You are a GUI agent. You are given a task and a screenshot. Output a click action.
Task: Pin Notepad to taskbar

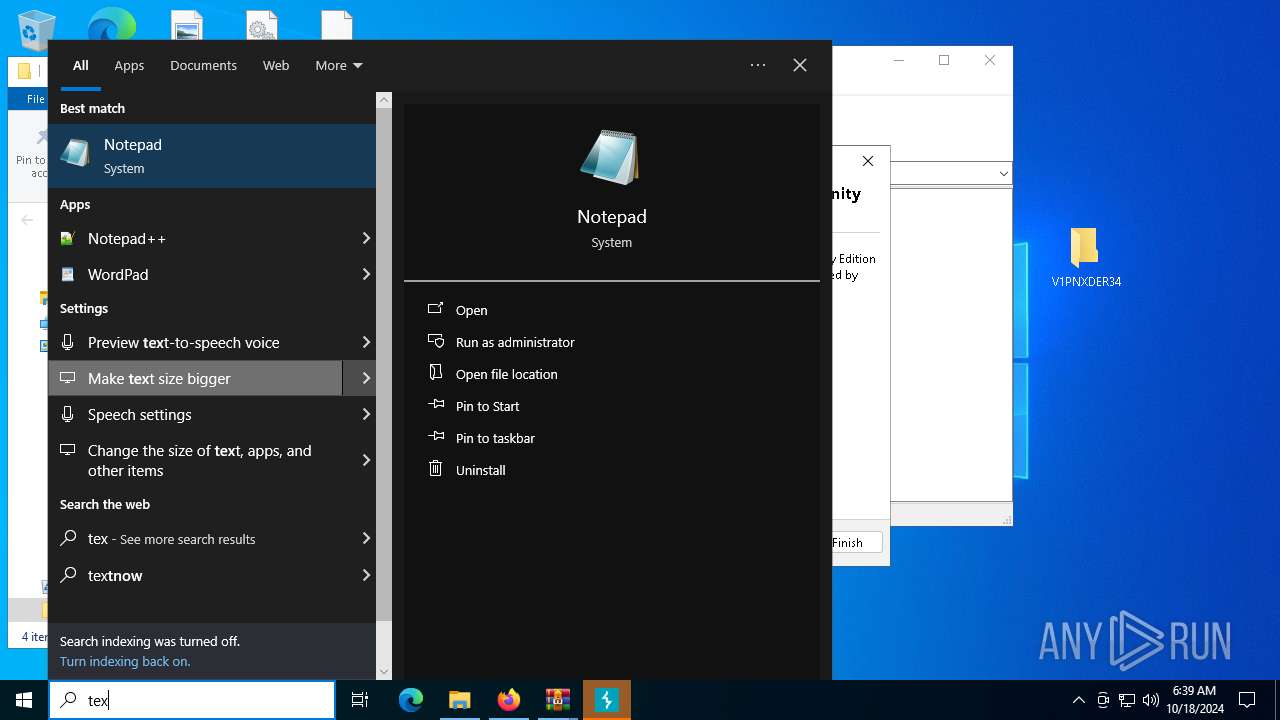[495, 438]
